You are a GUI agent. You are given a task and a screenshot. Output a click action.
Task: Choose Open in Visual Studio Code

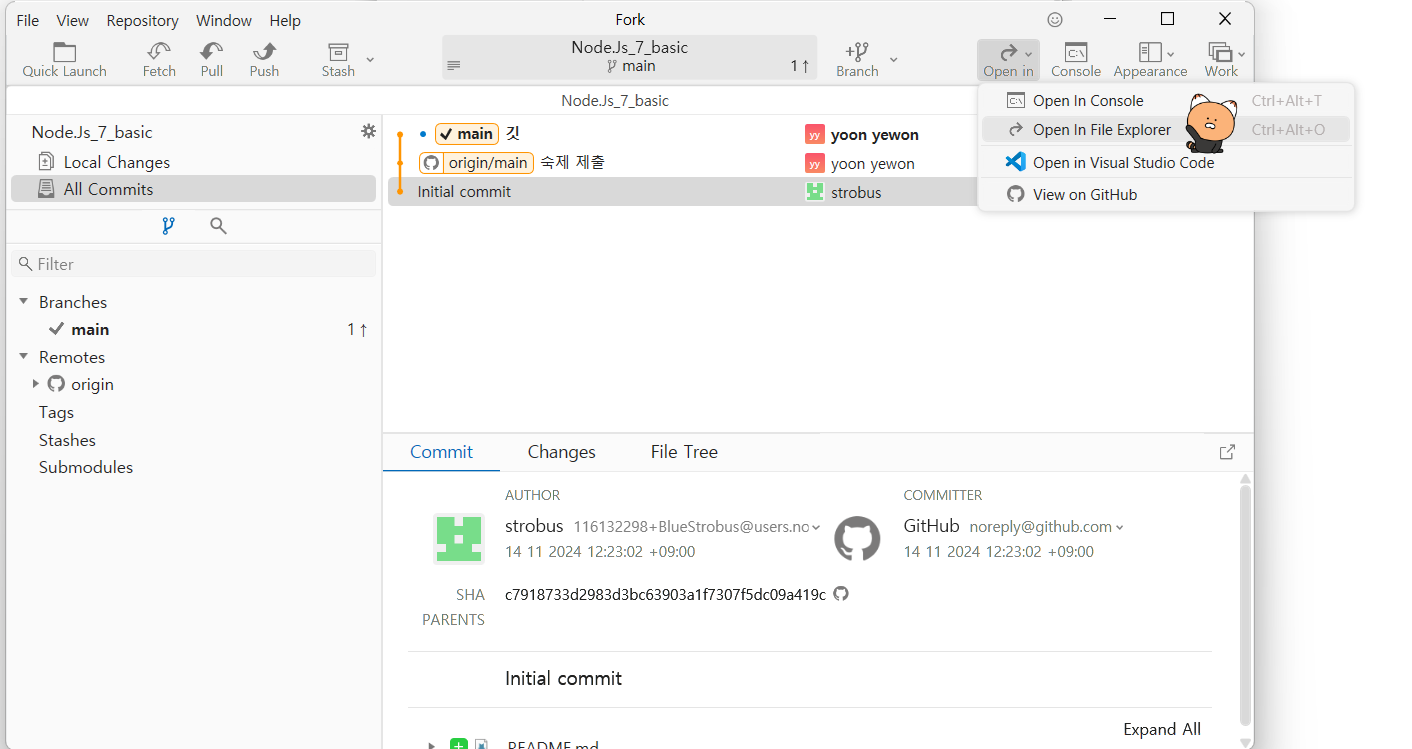1166,162
